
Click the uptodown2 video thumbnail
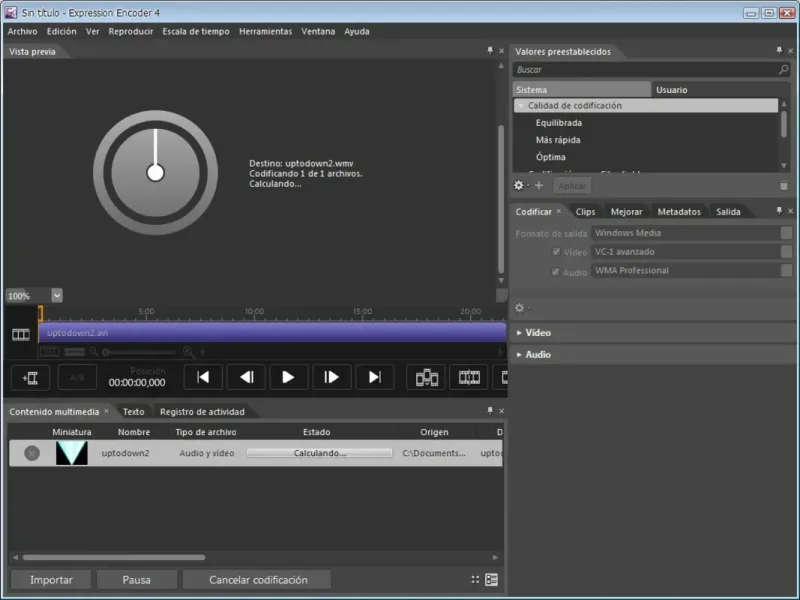point(71,453)
